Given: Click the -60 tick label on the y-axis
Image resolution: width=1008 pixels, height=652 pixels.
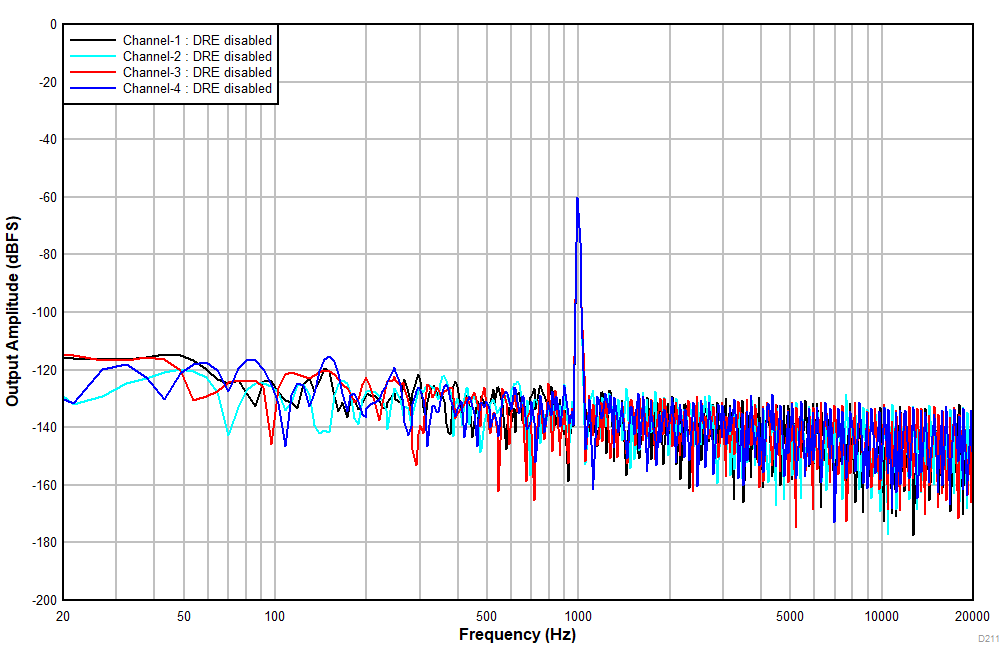Looking at the screenshot, I should [47, 198].
